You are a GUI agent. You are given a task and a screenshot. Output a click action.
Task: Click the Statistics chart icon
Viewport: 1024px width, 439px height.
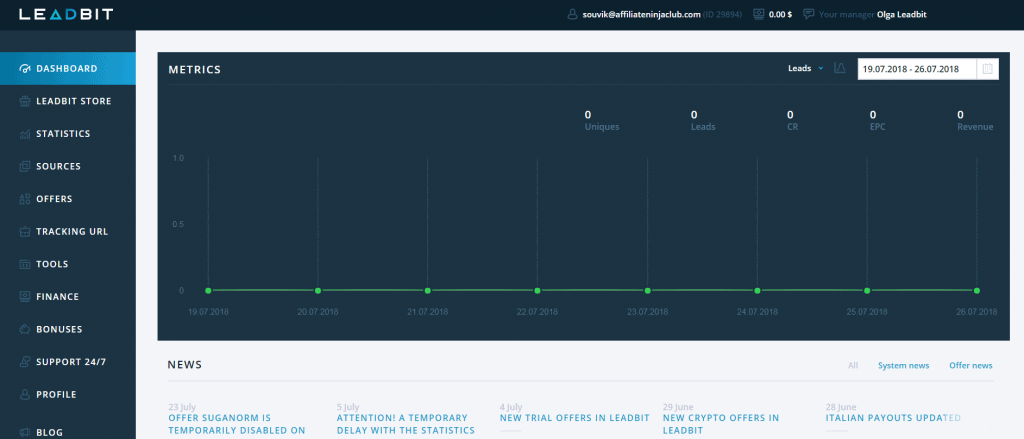tap(25, 134)
